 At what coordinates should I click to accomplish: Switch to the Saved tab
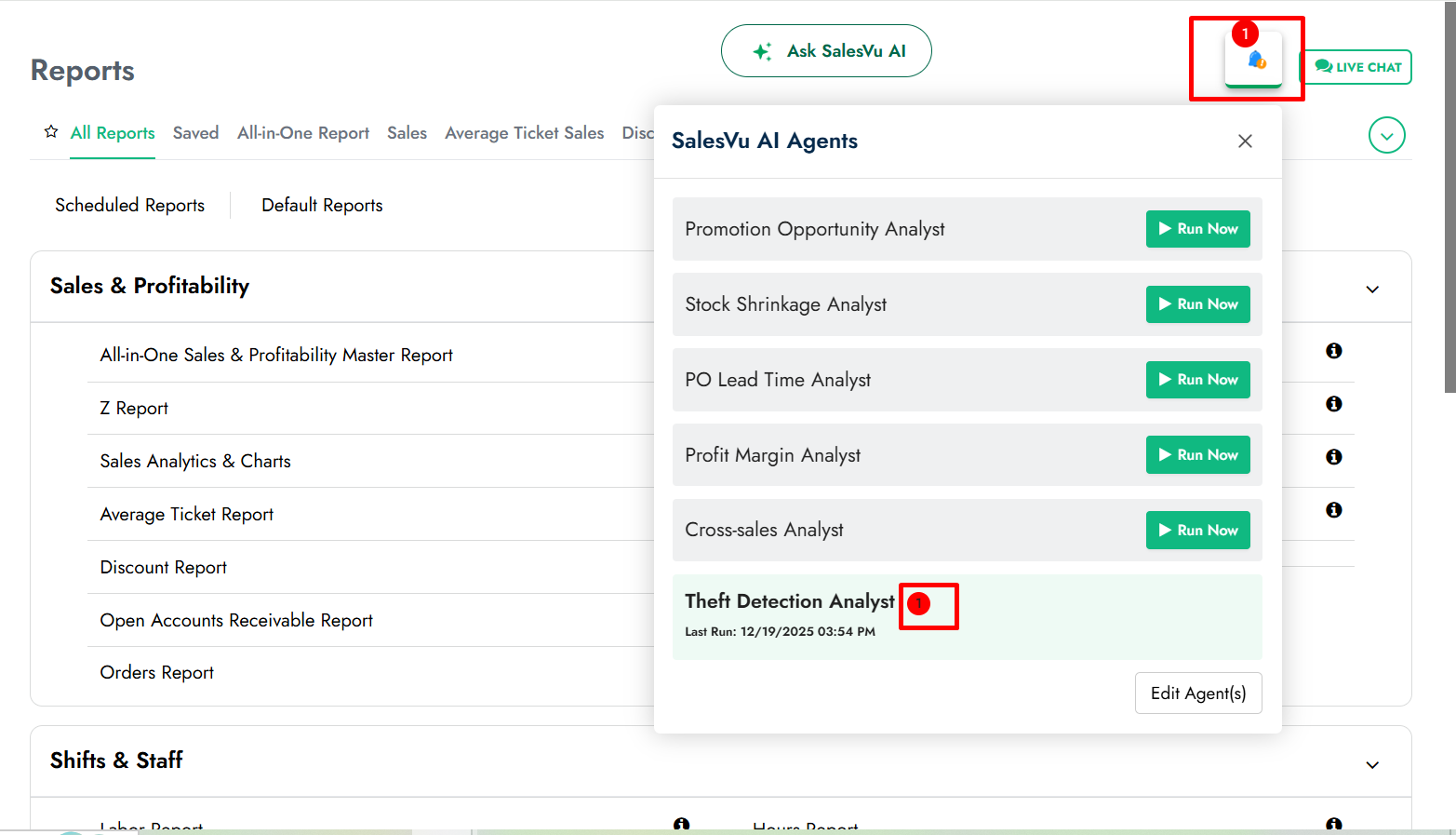point(195,133)
